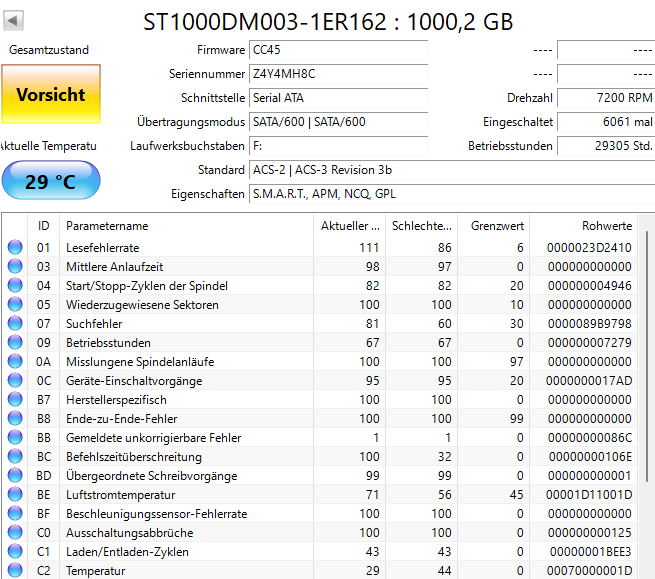Click the Firmware field showing CC45
655x579 pixels.
click(x=338, y=50)
